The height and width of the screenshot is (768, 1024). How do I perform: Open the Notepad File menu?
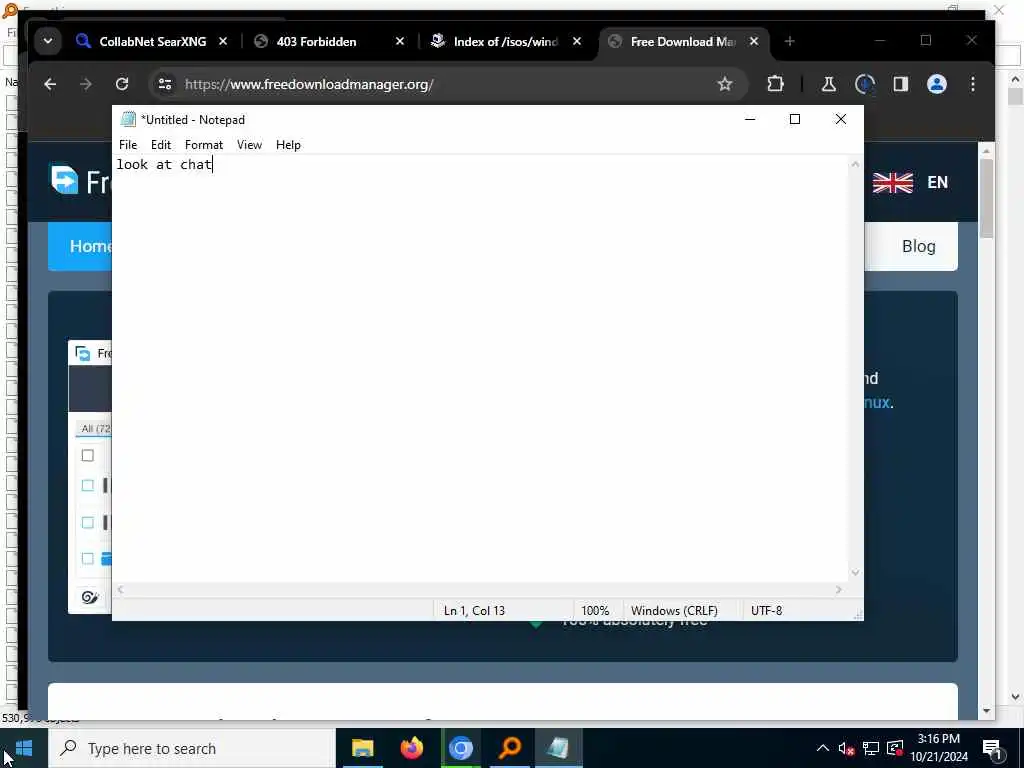128,145
